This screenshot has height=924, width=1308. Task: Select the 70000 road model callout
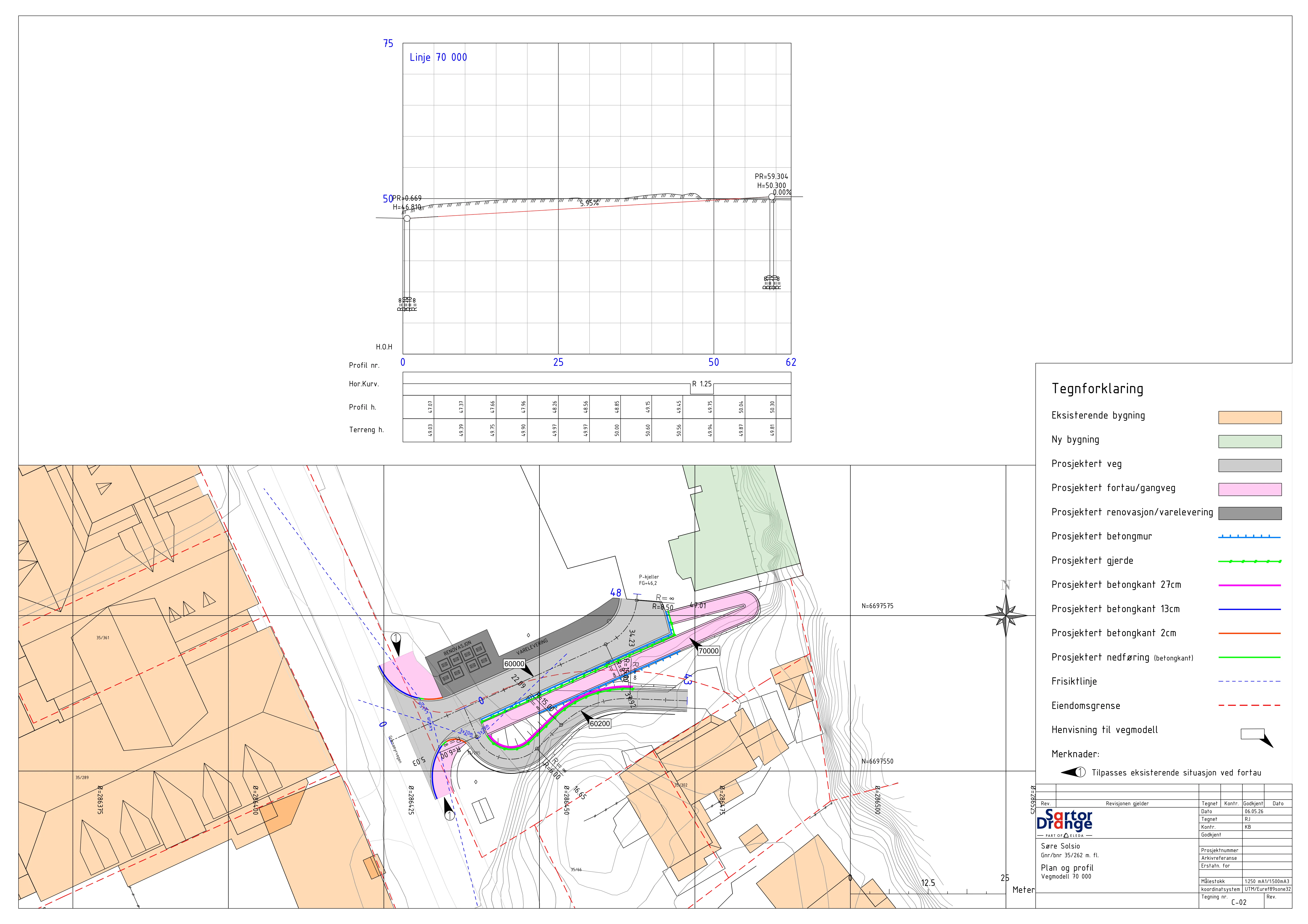(709, 651)
